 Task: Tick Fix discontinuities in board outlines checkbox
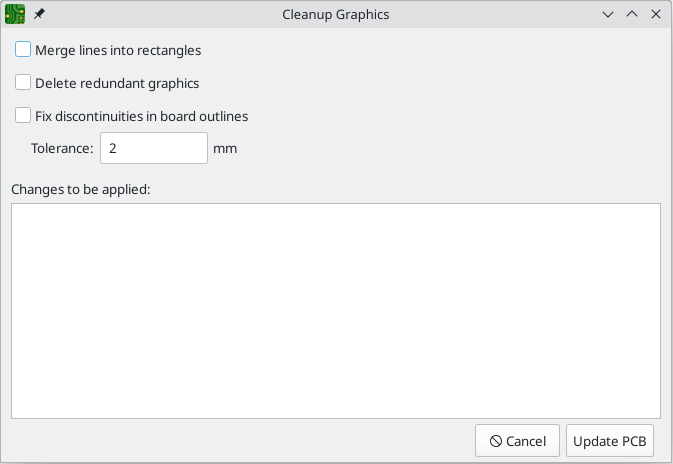click(23, 116)
